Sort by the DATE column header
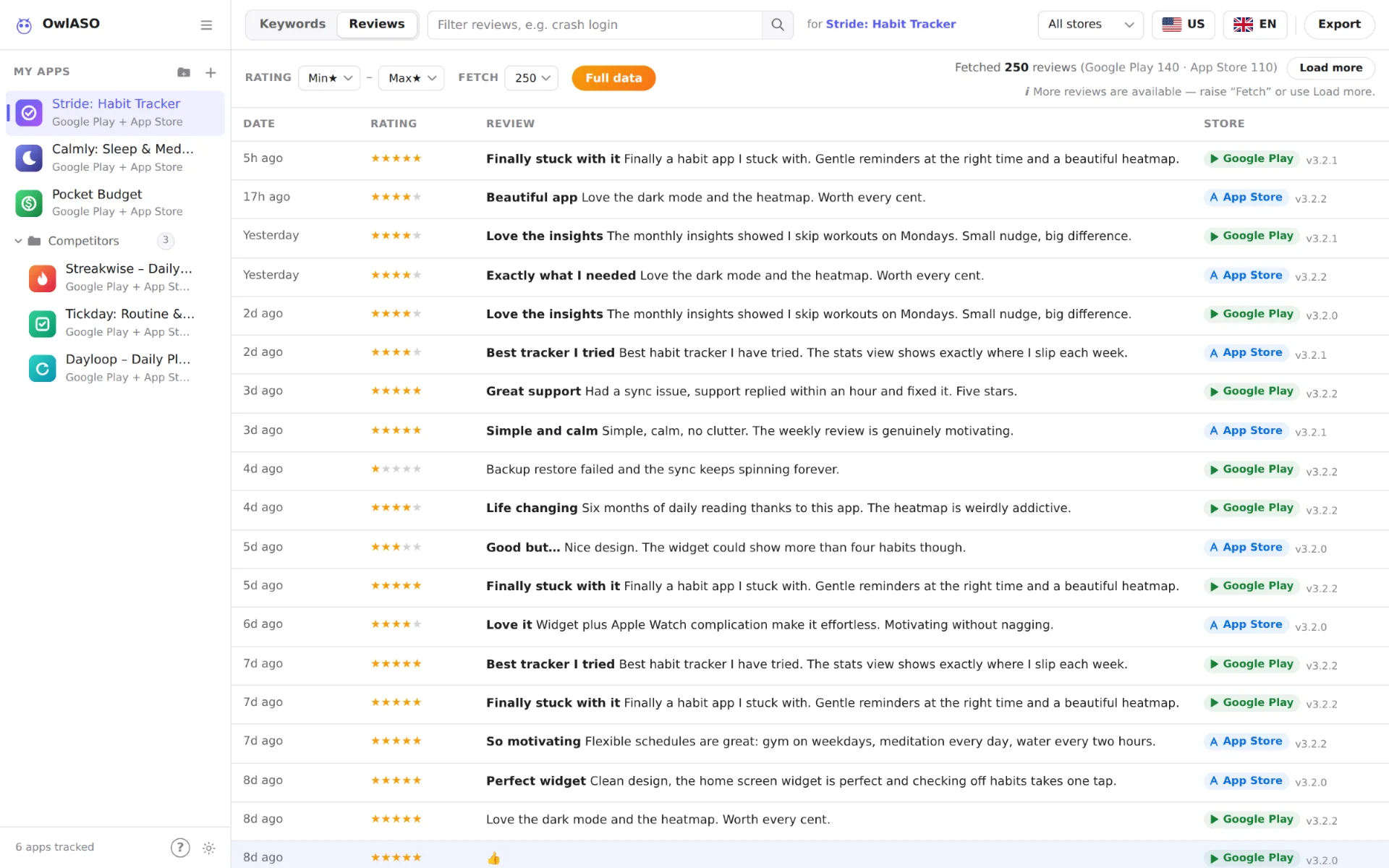1389x868 pixels. click(259, 124)
